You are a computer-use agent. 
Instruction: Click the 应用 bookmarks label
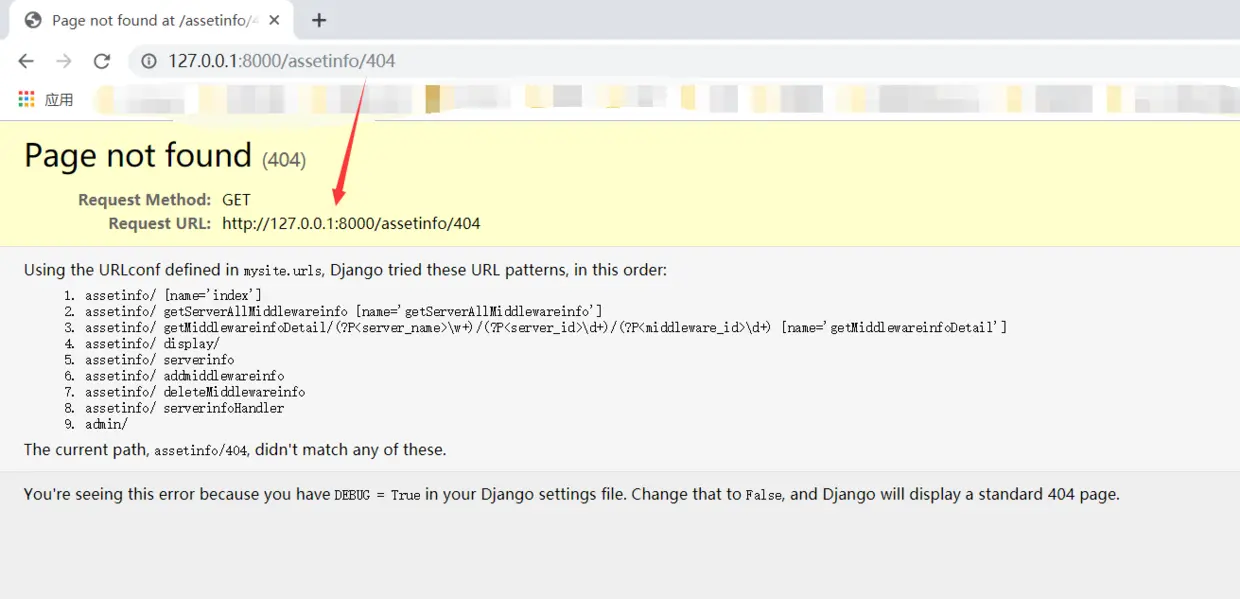[x=59, y=99]
